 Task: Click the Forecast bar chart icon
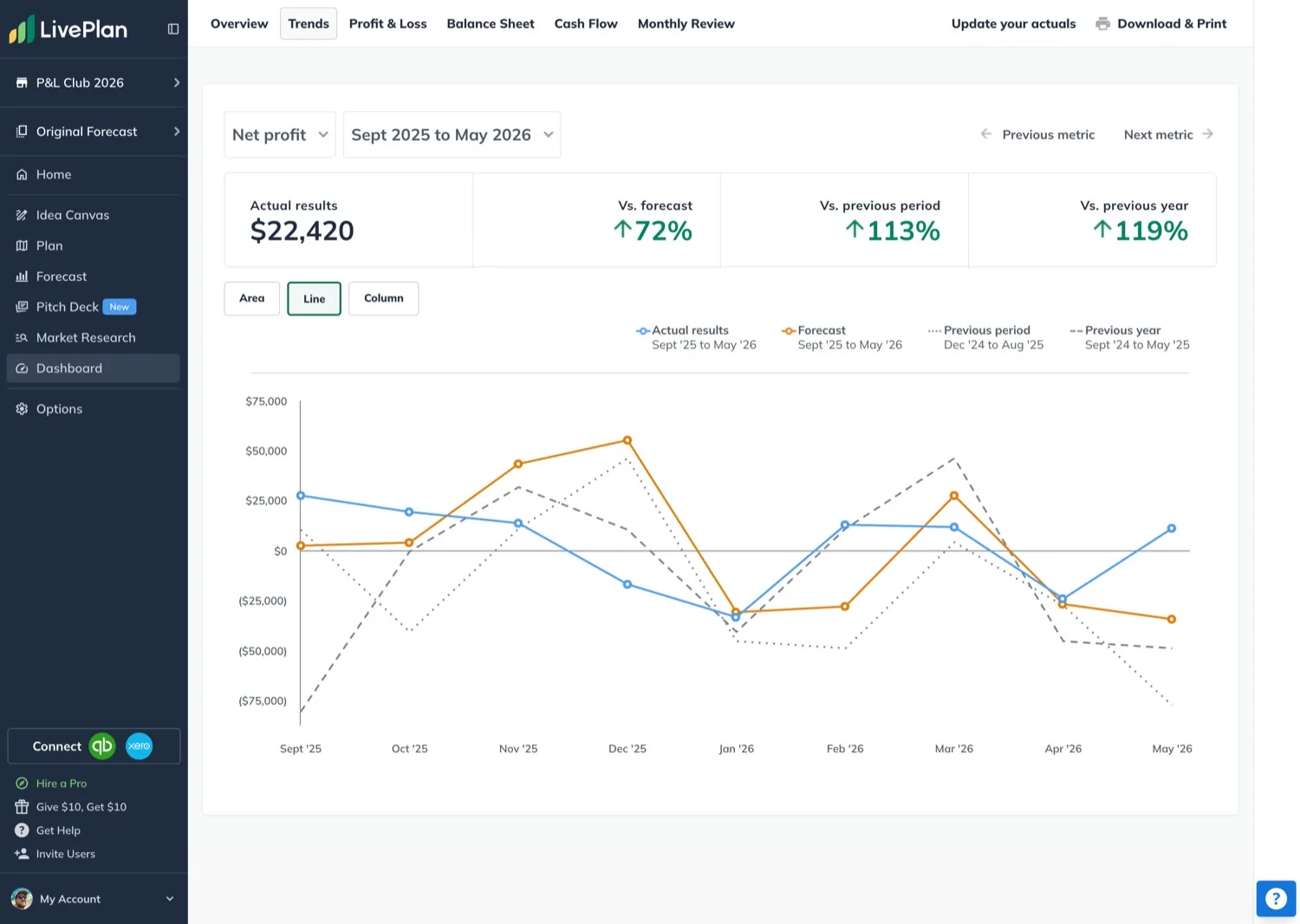(22, 277)
